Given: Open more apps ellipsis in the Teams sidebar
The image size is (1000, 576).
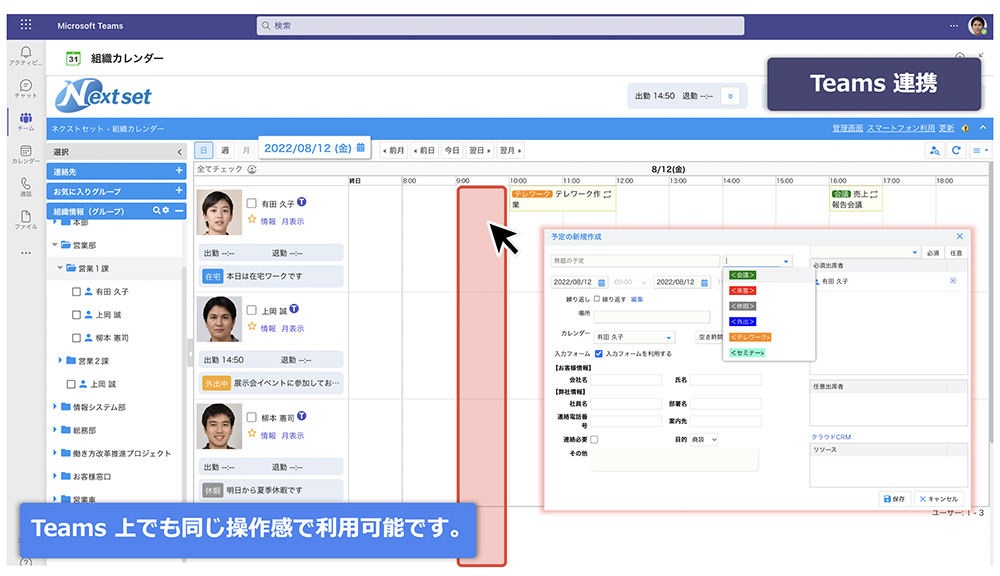Looking at the screenshot, I should (26, 253).
